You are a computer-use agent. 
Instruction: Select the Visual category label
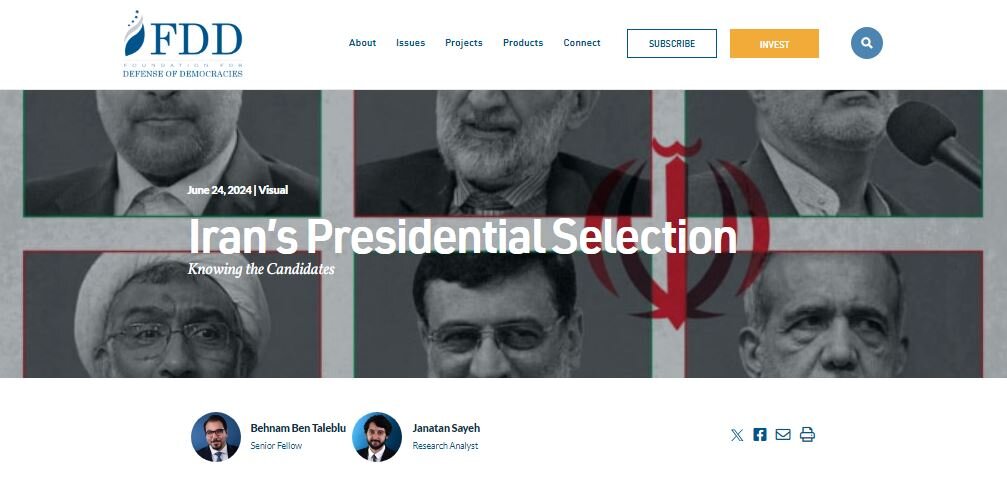point(273,190)
